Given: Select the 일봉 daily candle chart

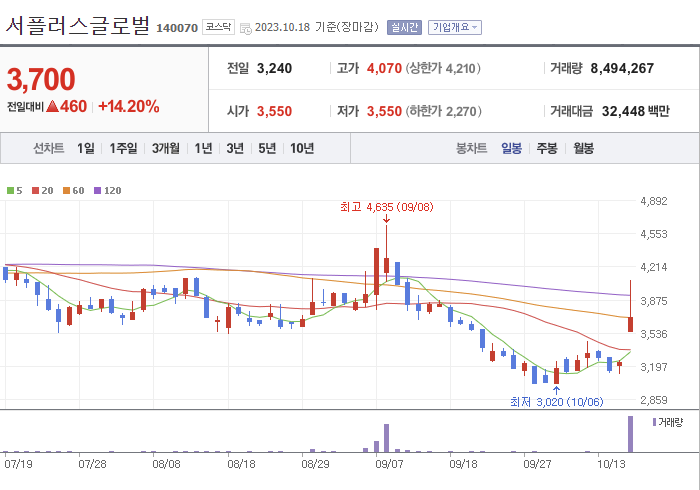Looking at the screenshot, I should pyautogui.click(x=511, y=148).
